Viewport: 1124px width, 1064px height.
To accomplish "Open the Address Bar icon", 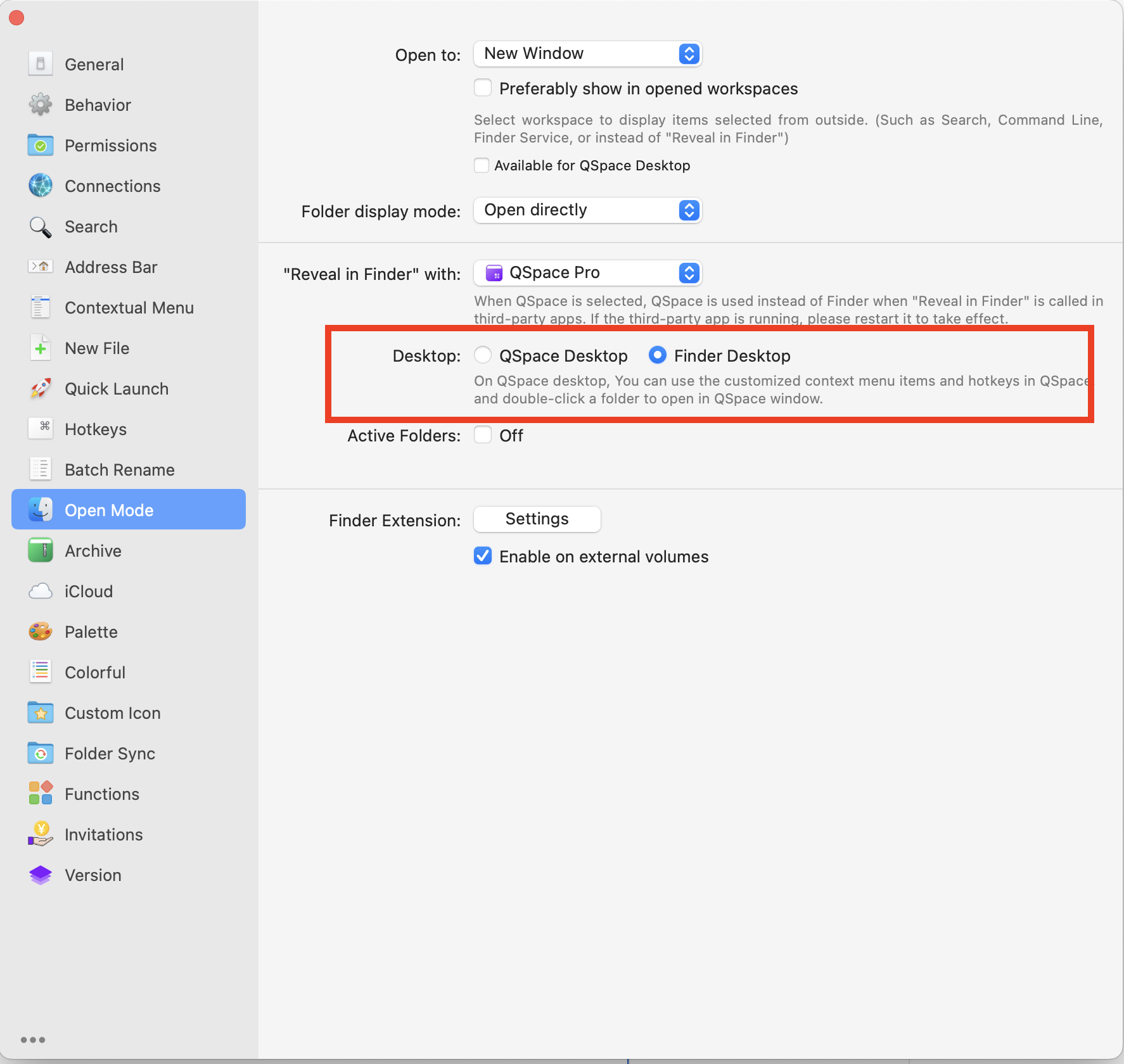I will (x=41, y=267).
